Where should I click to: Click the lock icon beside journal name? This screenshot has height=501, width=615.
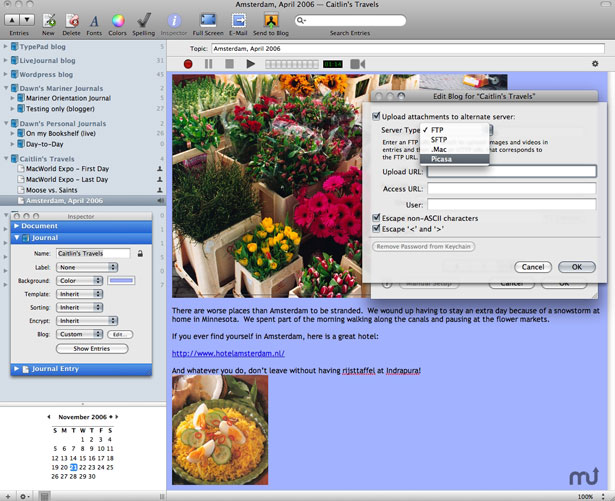pos(140,253)
